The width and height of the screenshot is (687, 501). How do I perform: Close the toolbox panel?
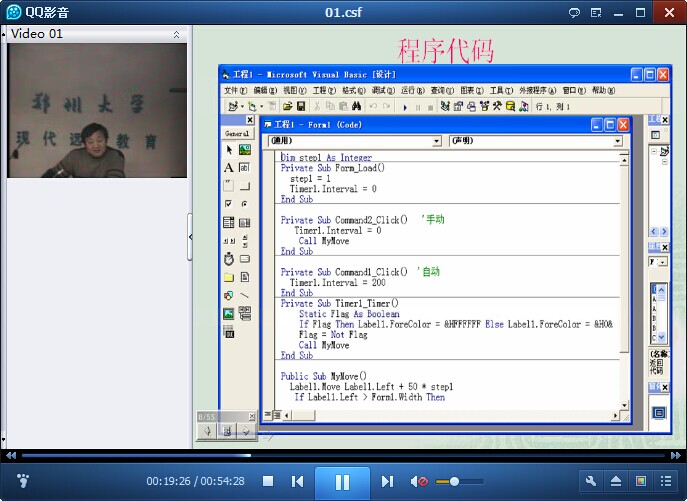[x=250, y=120]
